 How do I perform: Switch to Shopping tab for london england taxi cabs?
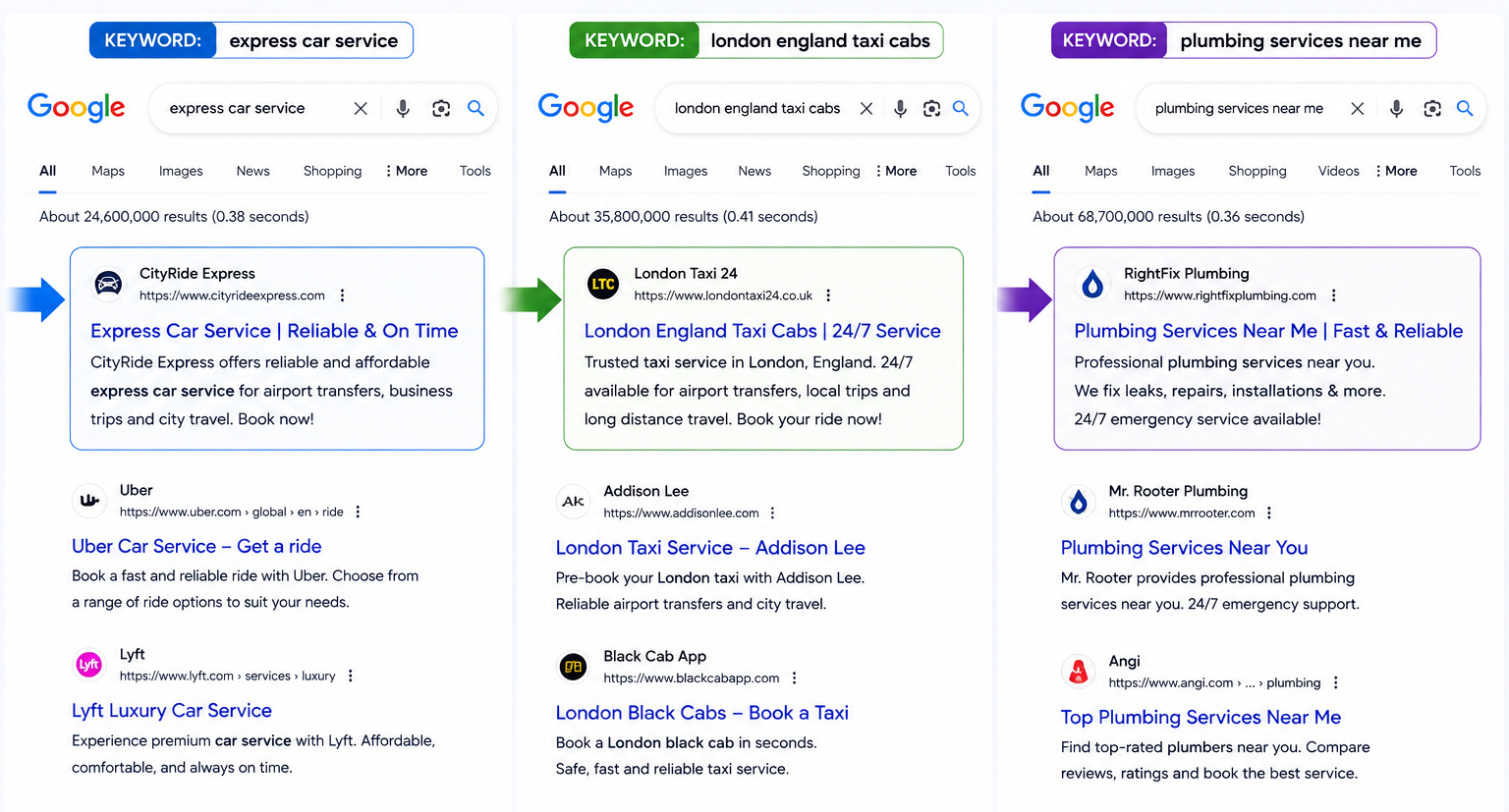(x=831, y=171)
